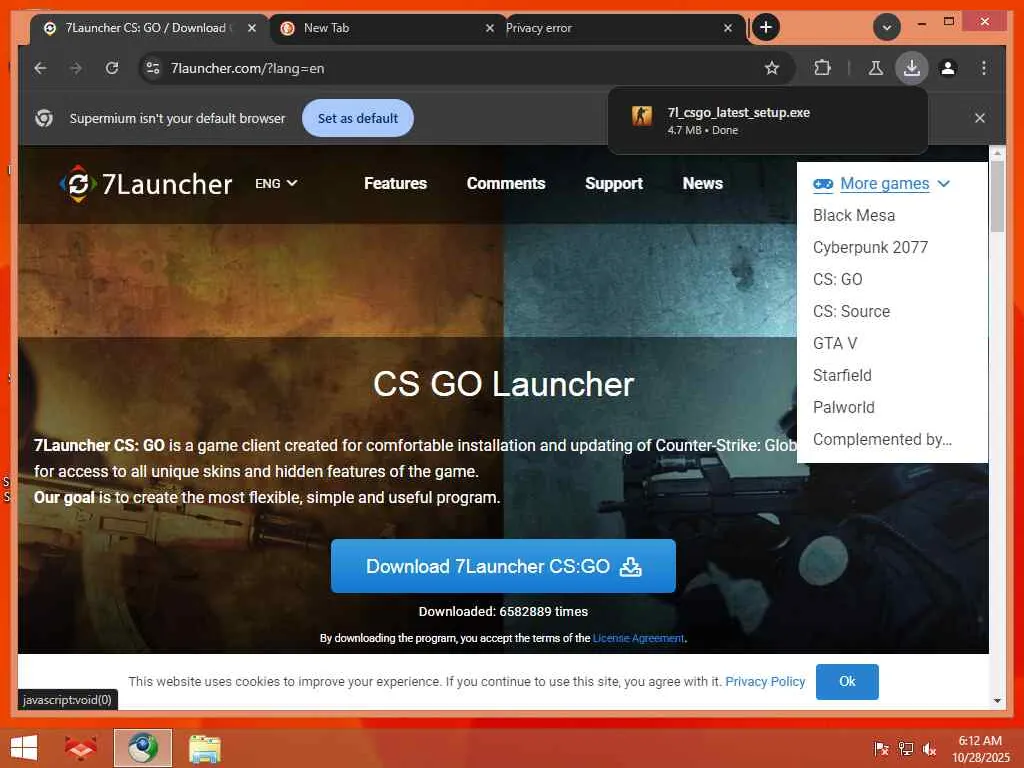Open the tab search dropdown
The image size is (1024, 768).
[887, 27]
